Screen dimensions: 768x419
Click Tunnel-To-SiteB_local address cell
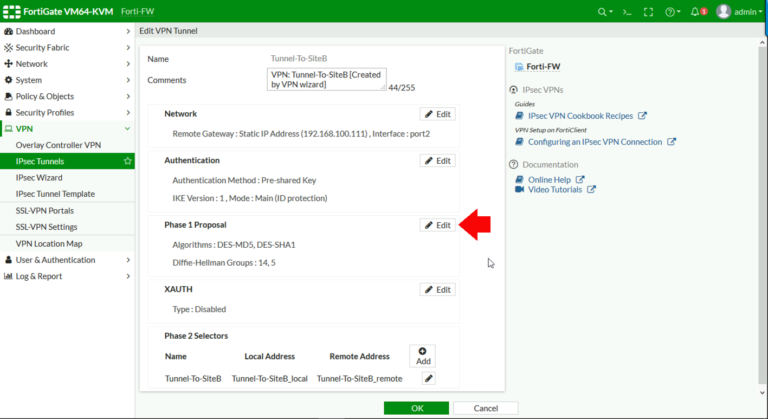269,378
